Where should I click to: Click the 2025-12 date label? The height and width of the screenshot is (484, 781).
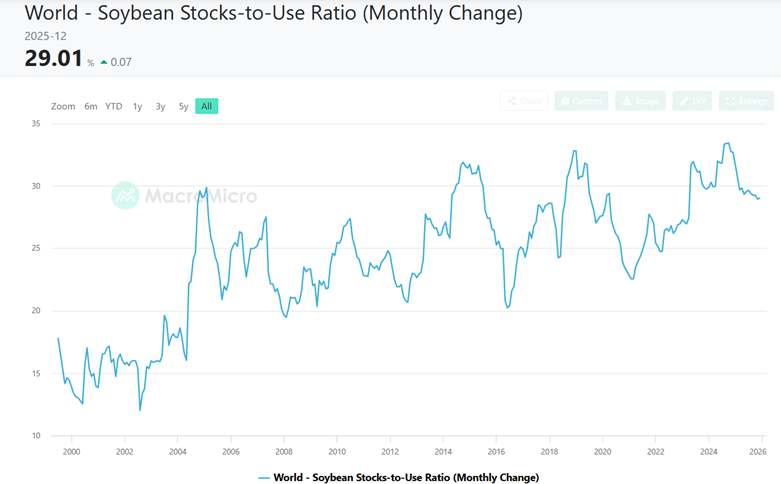point(45,35)
